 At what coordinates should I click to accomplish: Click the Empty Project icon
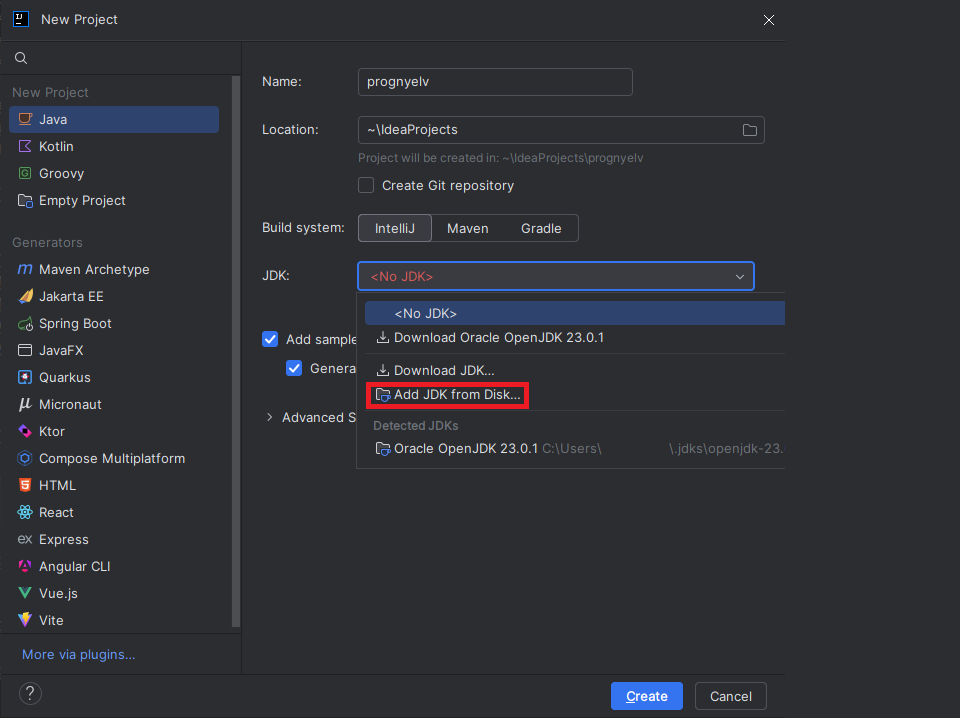pyautogui.click(x=25, y=200)
